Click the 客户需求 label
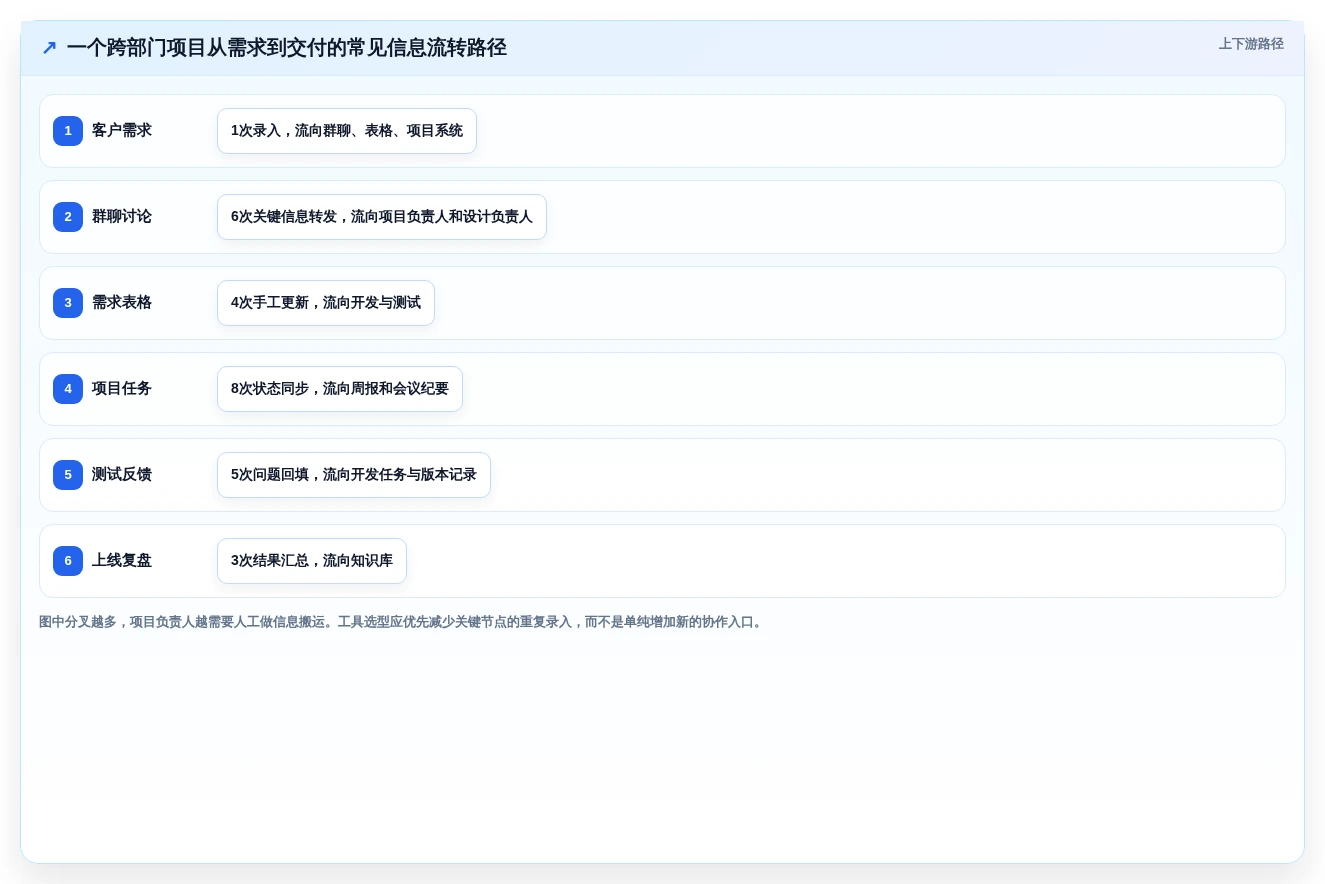Image resolution: width=1325 pixels, height=884 pixels. pos(122,131)
